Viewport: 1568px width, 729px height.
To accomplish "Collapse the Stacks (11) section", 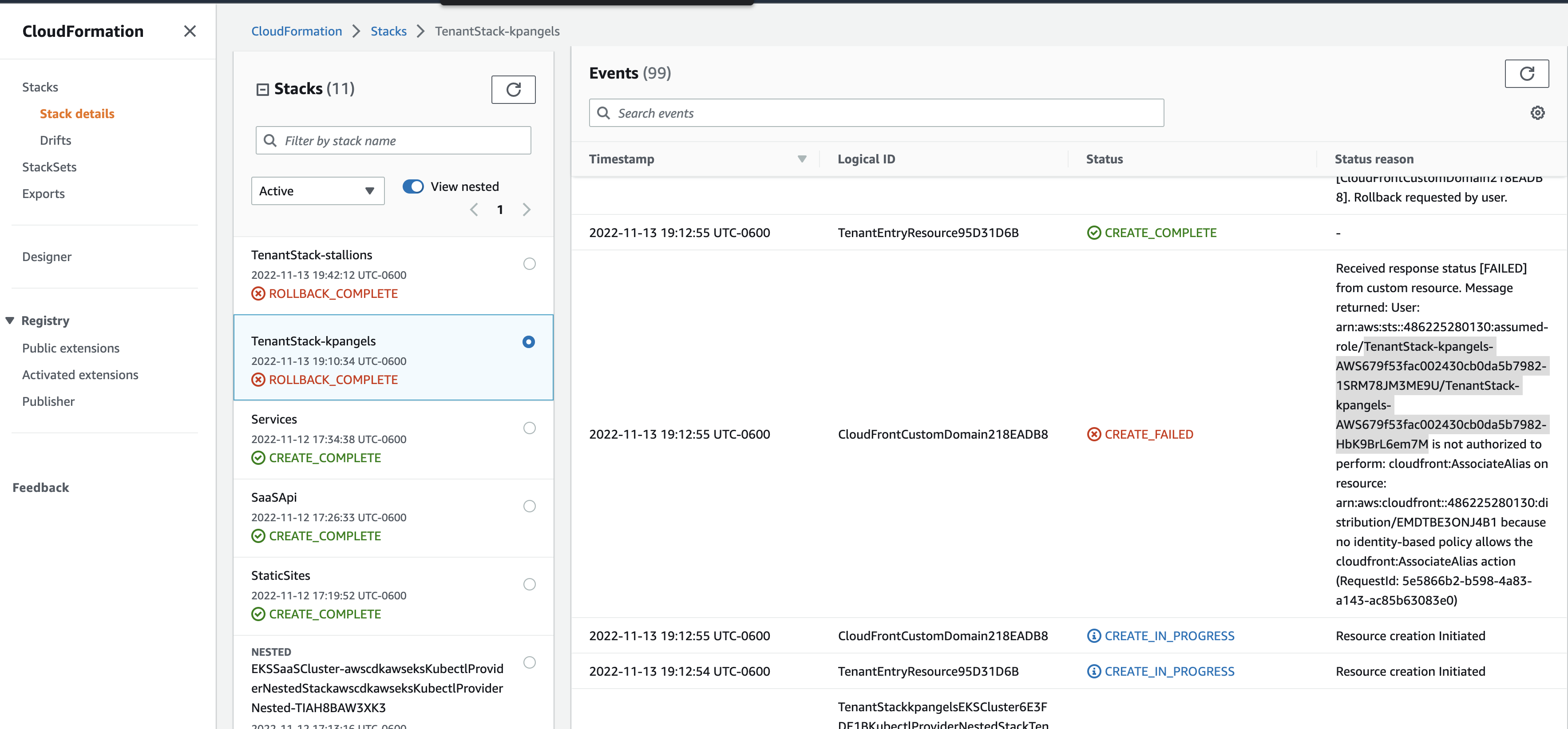I will (262, 89).
